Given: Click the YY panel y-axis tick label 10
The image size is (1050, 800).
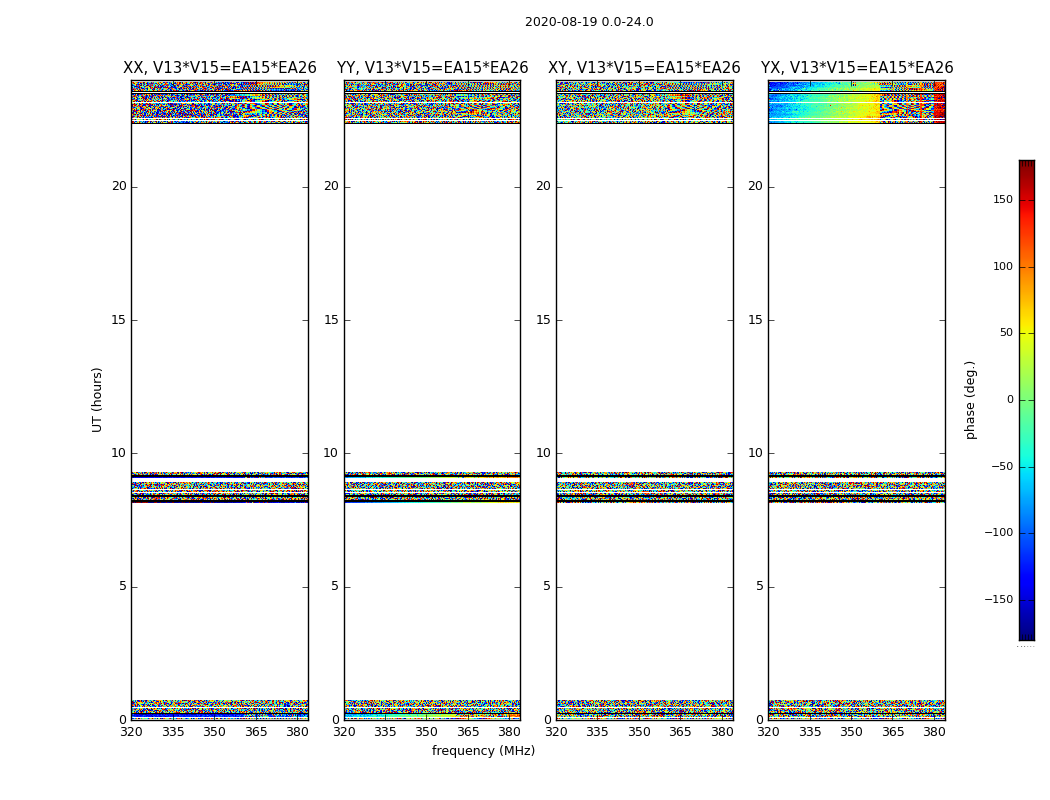Looking at the screenshot, I should click(x=331, y=453).
